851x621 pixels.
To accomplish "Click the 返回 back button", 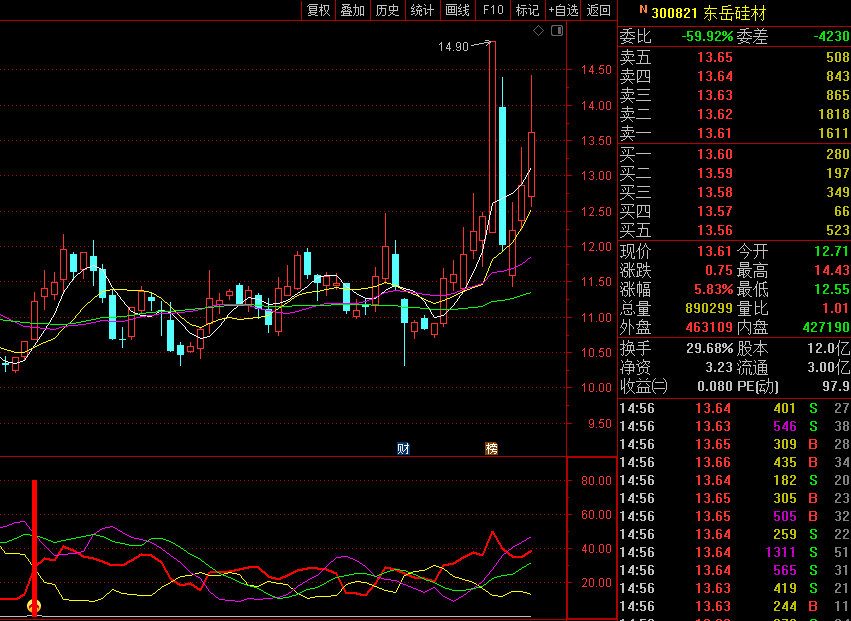I will 599,10.
